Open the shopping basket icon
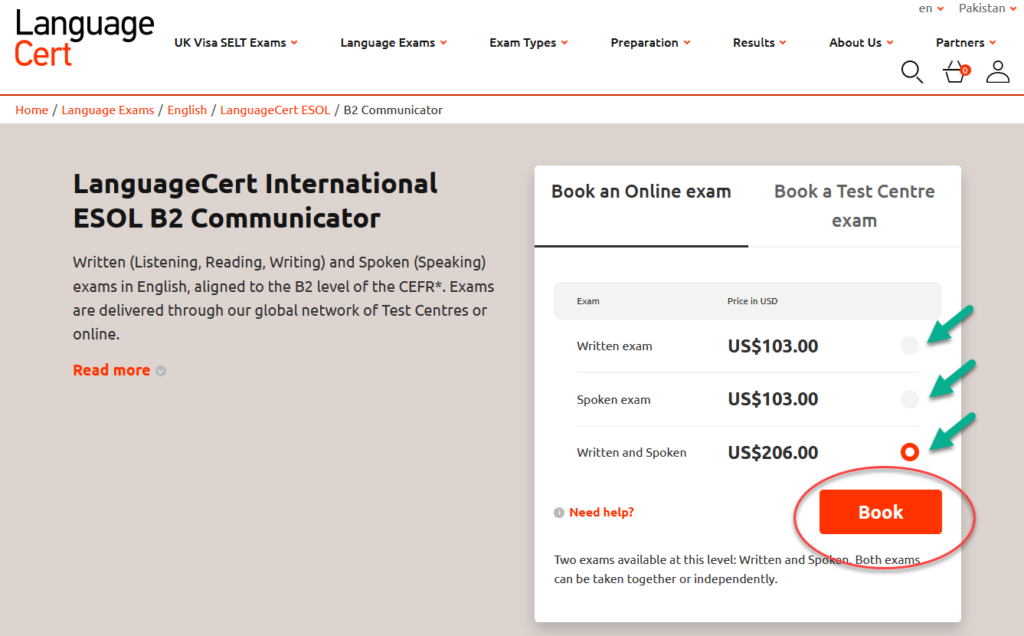 coord(955,72)
